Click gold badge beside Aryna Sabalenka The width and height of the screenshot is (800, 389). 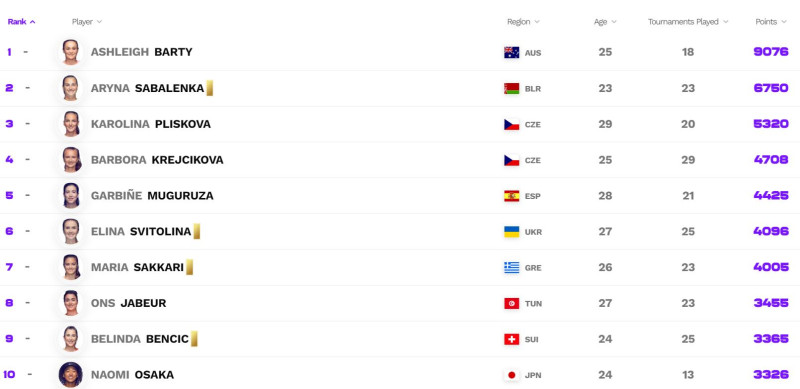tap(209, 88)
